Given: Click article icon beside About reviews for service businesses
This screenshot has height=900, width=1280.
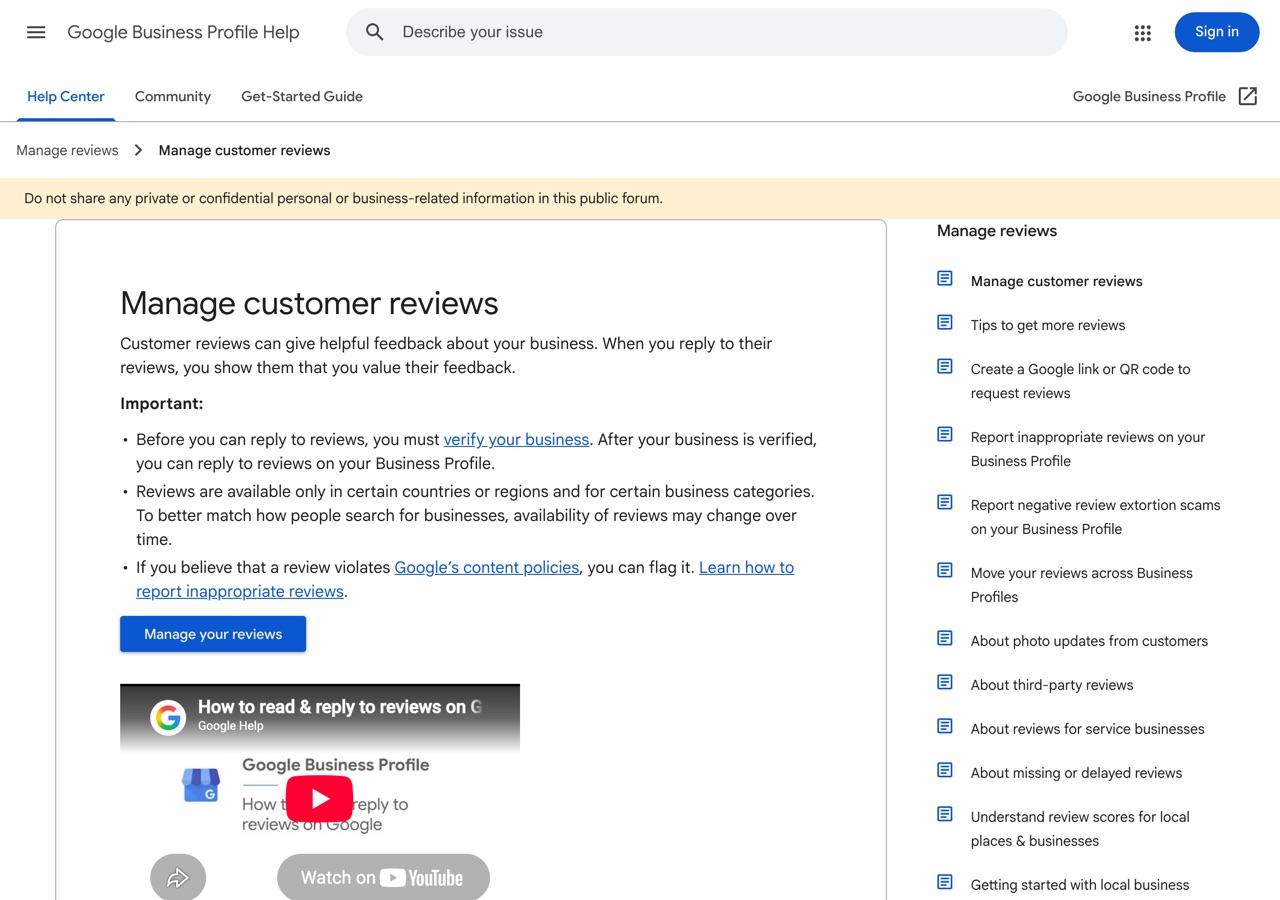Looking at the screenshot, I should 945,727.
